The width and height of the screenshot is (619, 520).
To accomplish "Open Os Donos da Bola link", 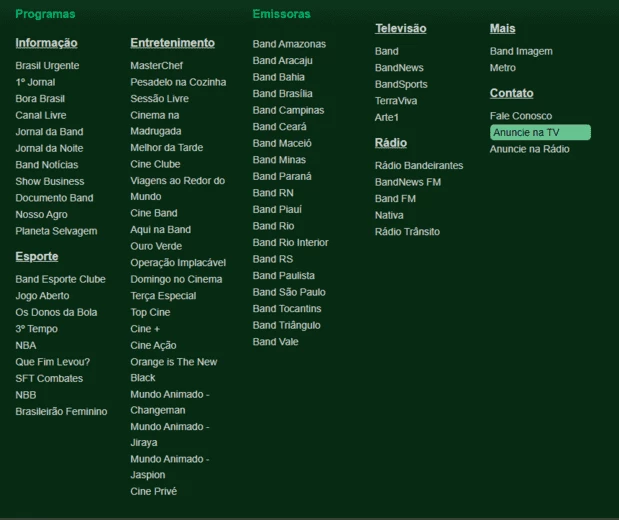I will [56, 313].
